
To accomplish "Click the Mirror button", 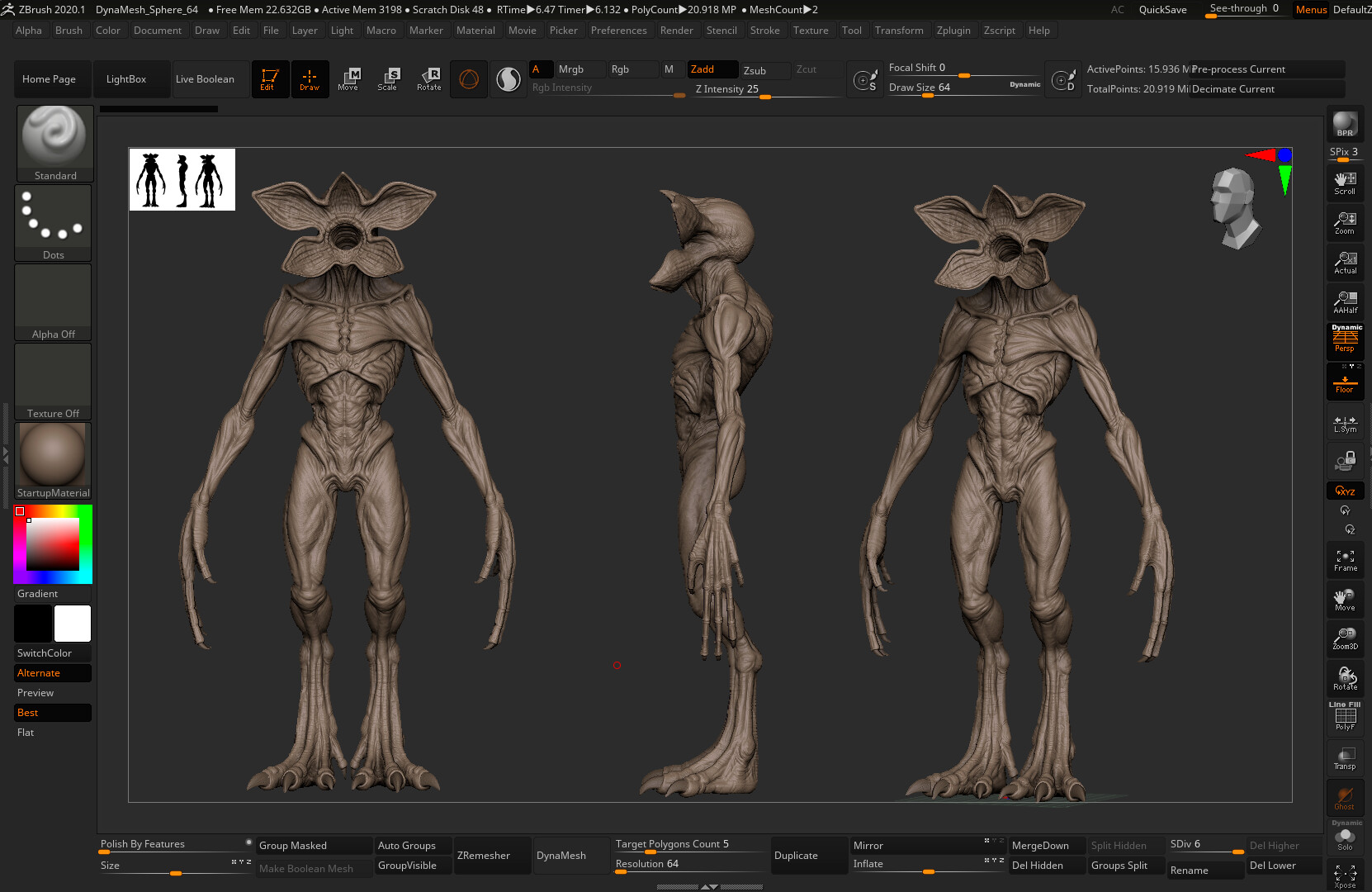I will 928,846.
